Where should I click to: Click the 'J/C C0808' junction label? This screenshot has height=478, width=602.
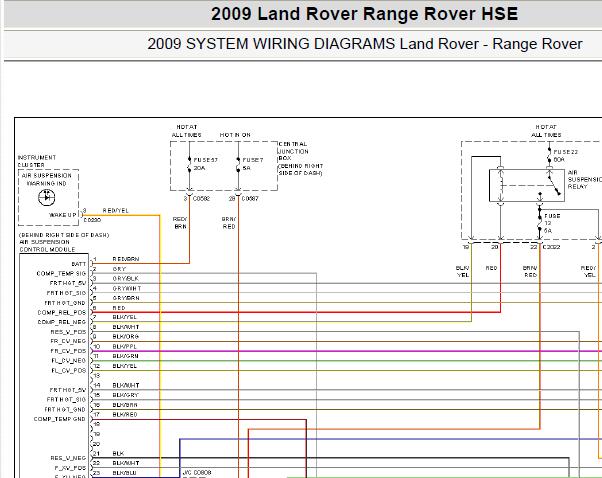pos(197,473)
